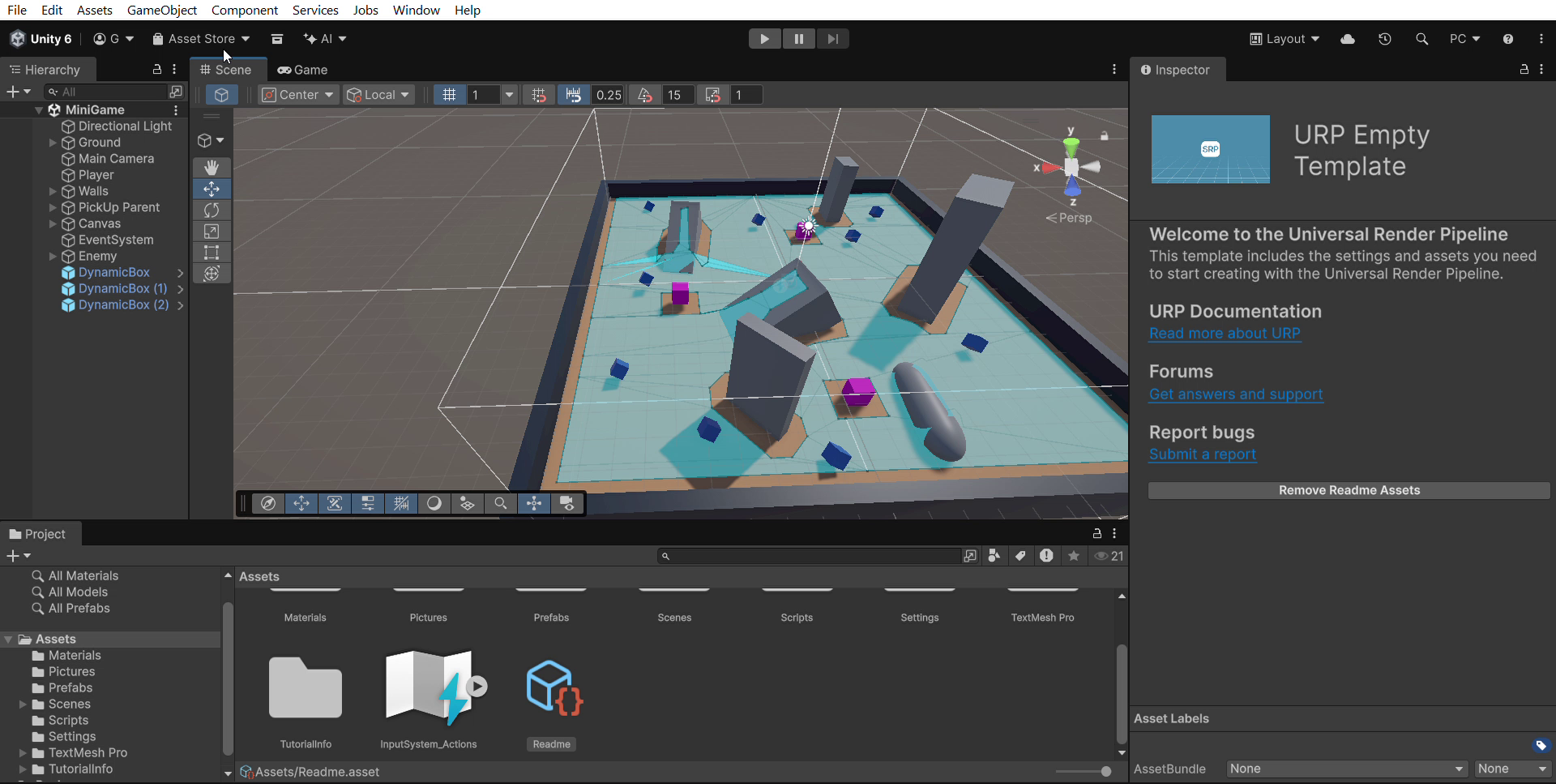The width and height of the screenshot is (1556, 784).
Task: Click the Play button
Action: pyautogui.click(x=764, y=39)
